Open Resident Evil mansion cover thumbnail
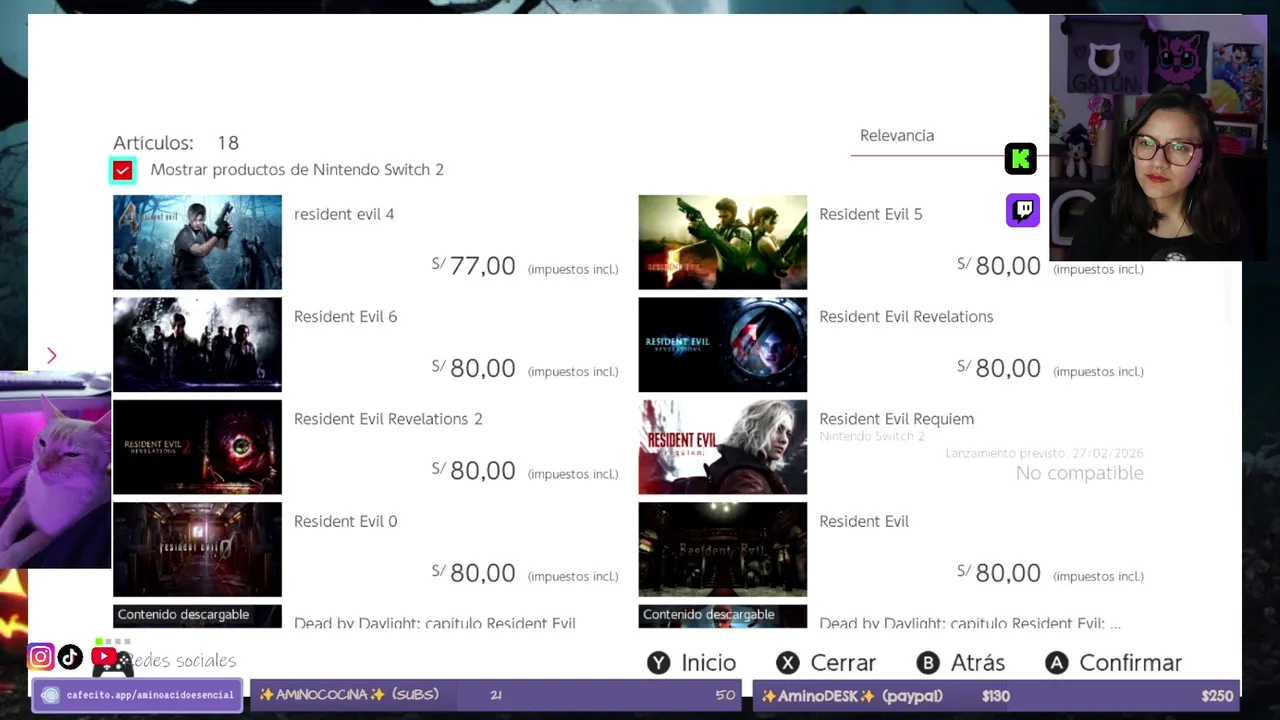This screenshot has width=1280, height=720. pyautogui.click(x=722, y=549)
